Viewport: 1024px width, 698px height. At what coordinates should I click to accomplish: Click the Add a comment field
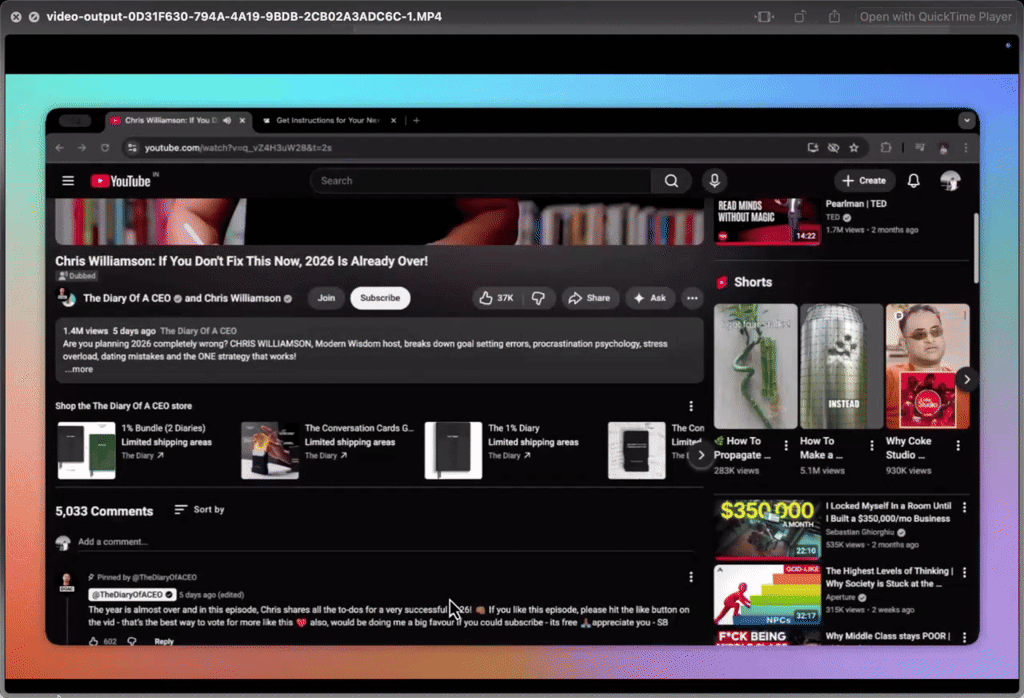tap(385, 542)
